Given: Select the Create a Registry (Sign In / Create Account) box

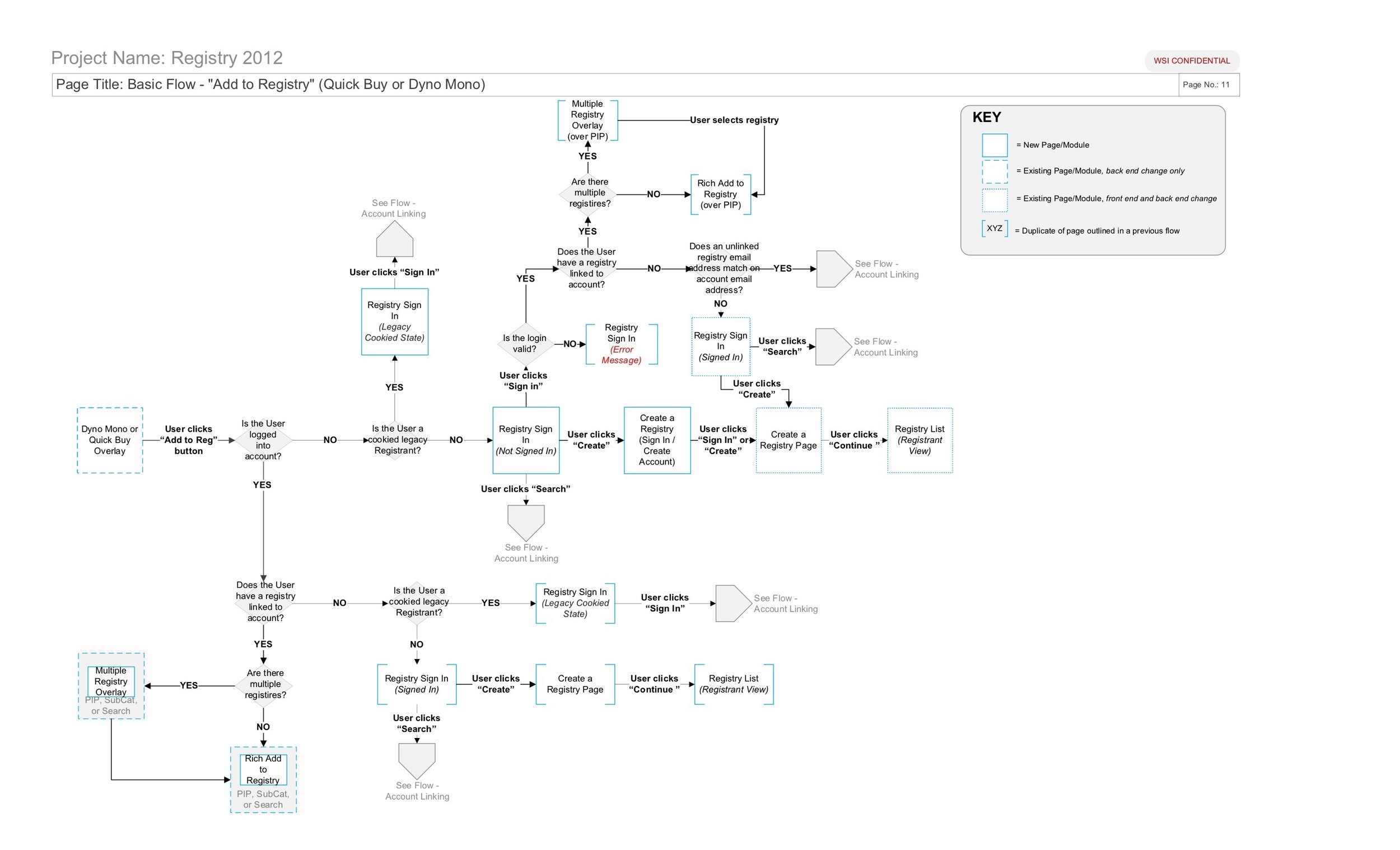Looking at the screenshot, I should 657,440.
